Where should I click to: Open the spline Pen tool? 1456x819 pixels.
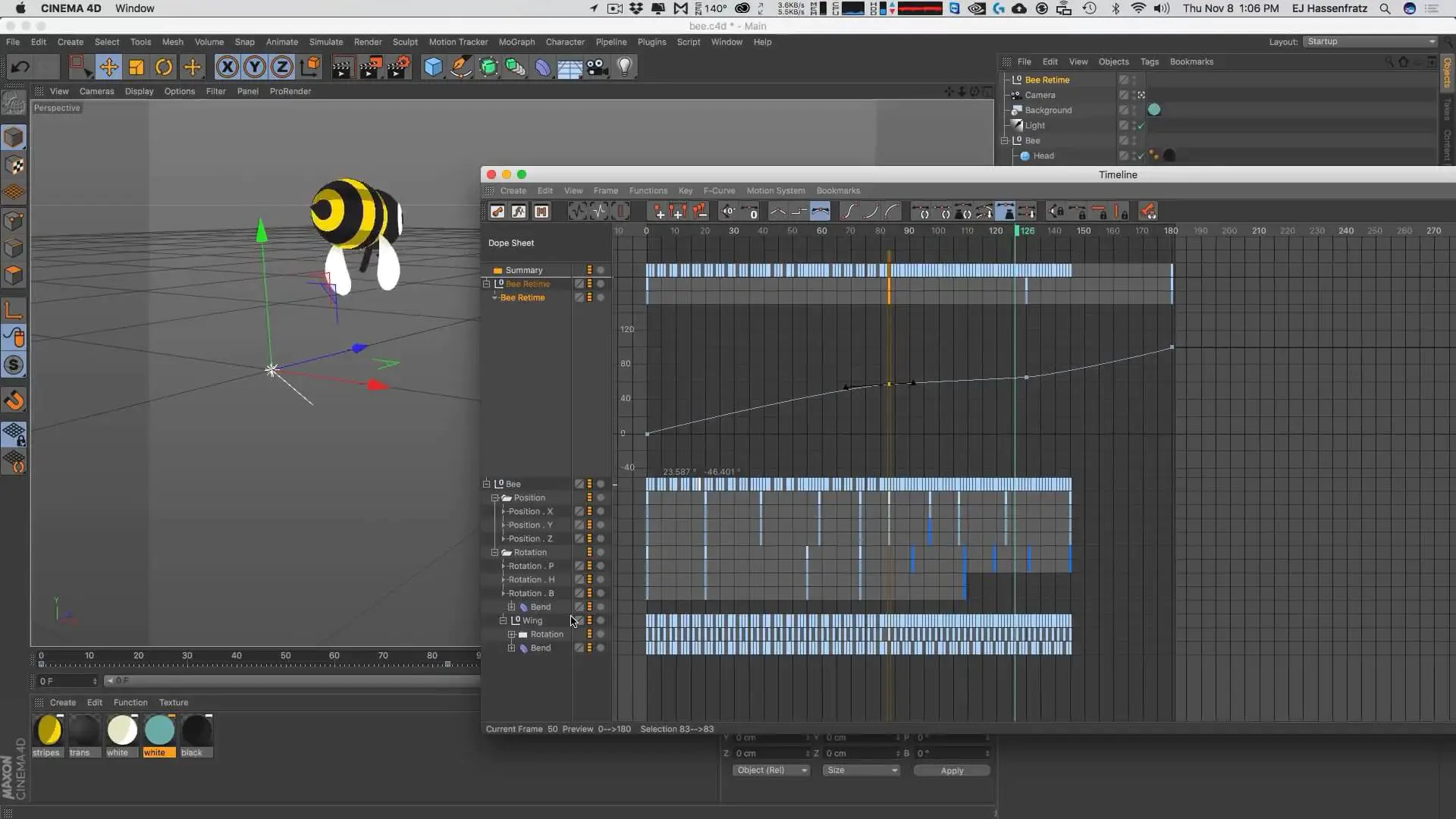(x=460, y=67)
